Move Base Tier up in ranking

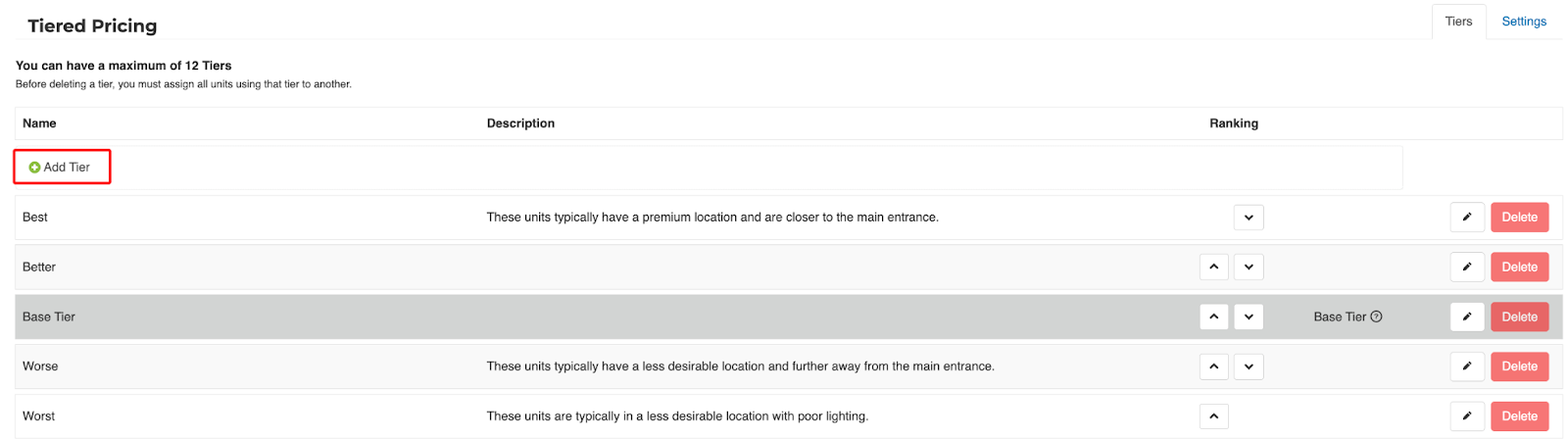(1213, 317)
